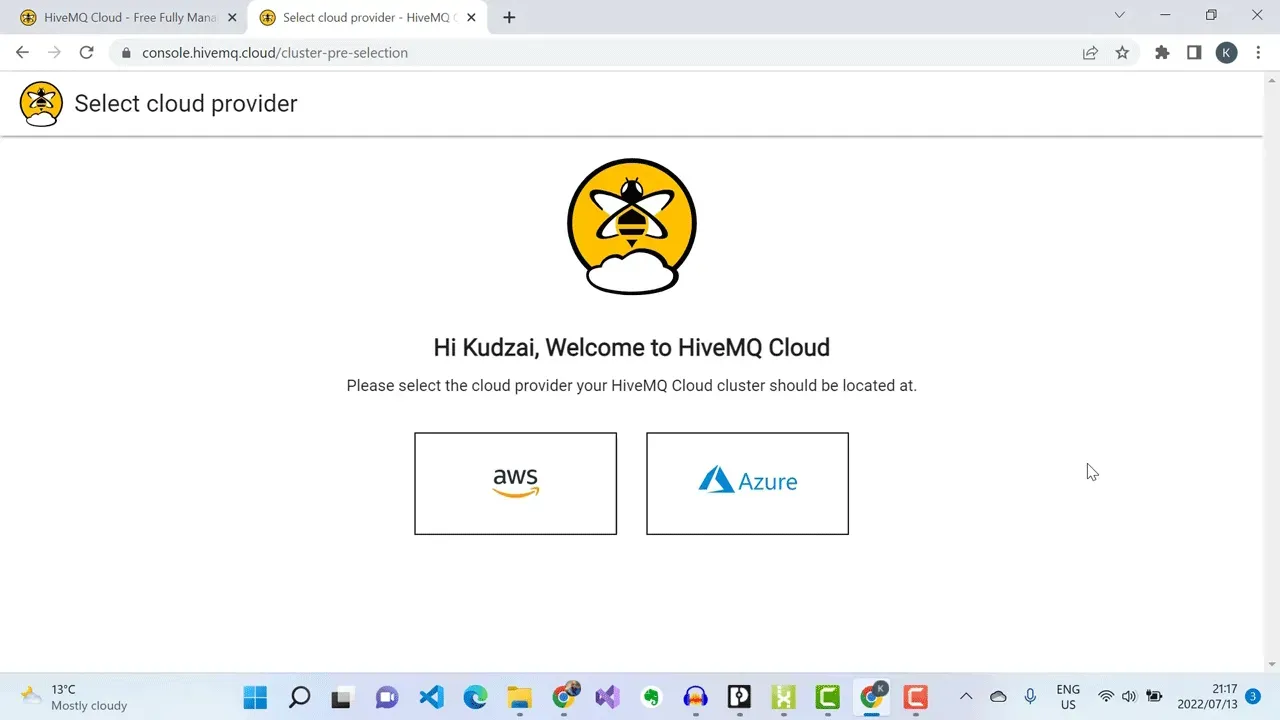The image size is (1280, 720).
Task: Launch Visual Studio Code from taskbar
Action: pos(431,697)
